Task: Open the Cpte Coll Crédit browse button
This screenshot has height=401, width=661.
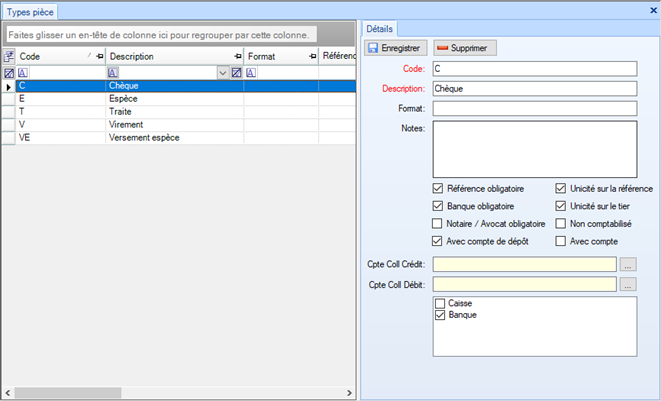Action: [x=628, y=265]
